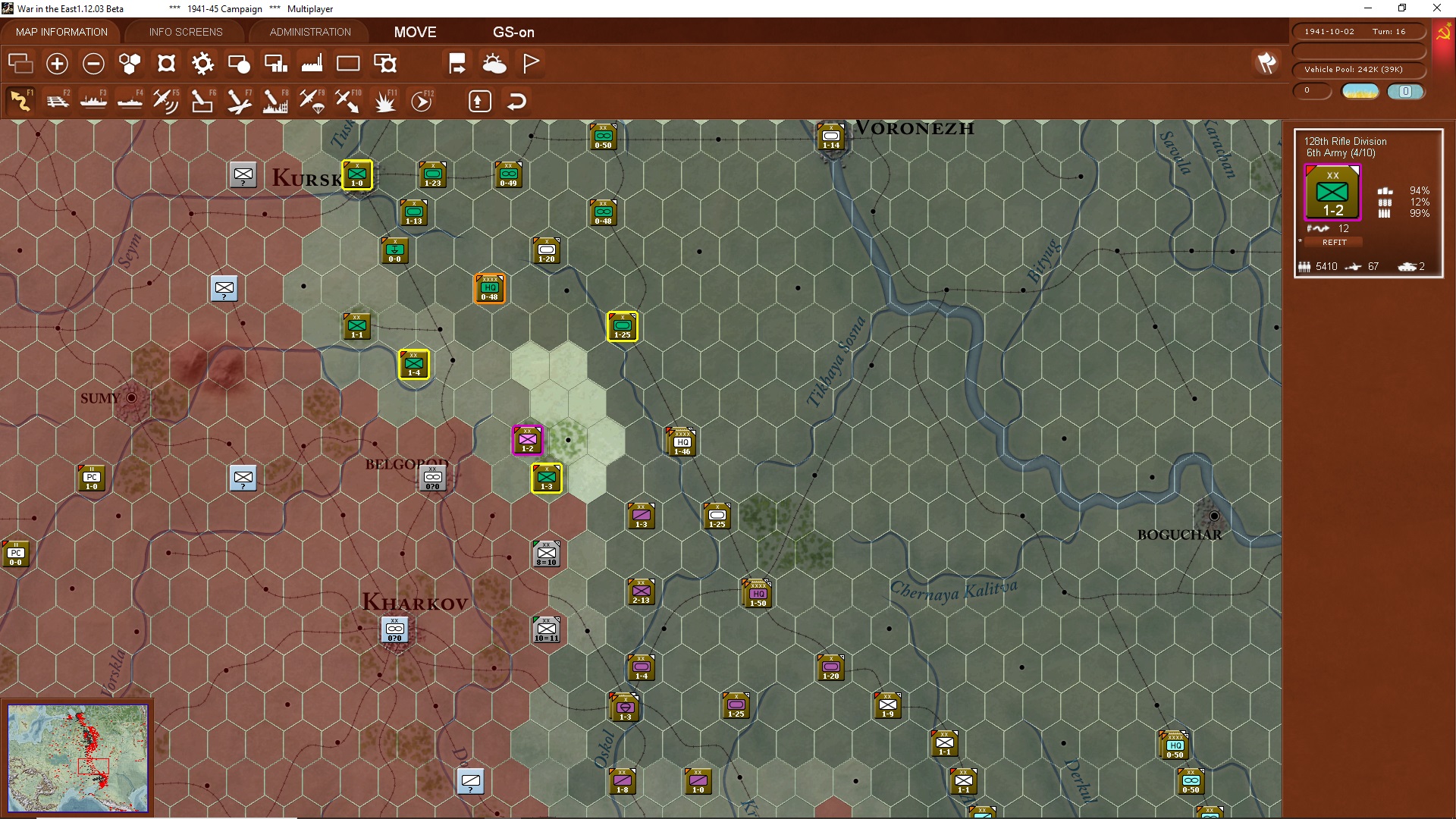Select the yellow-highlighted 1-3 unit

point(547,478)
